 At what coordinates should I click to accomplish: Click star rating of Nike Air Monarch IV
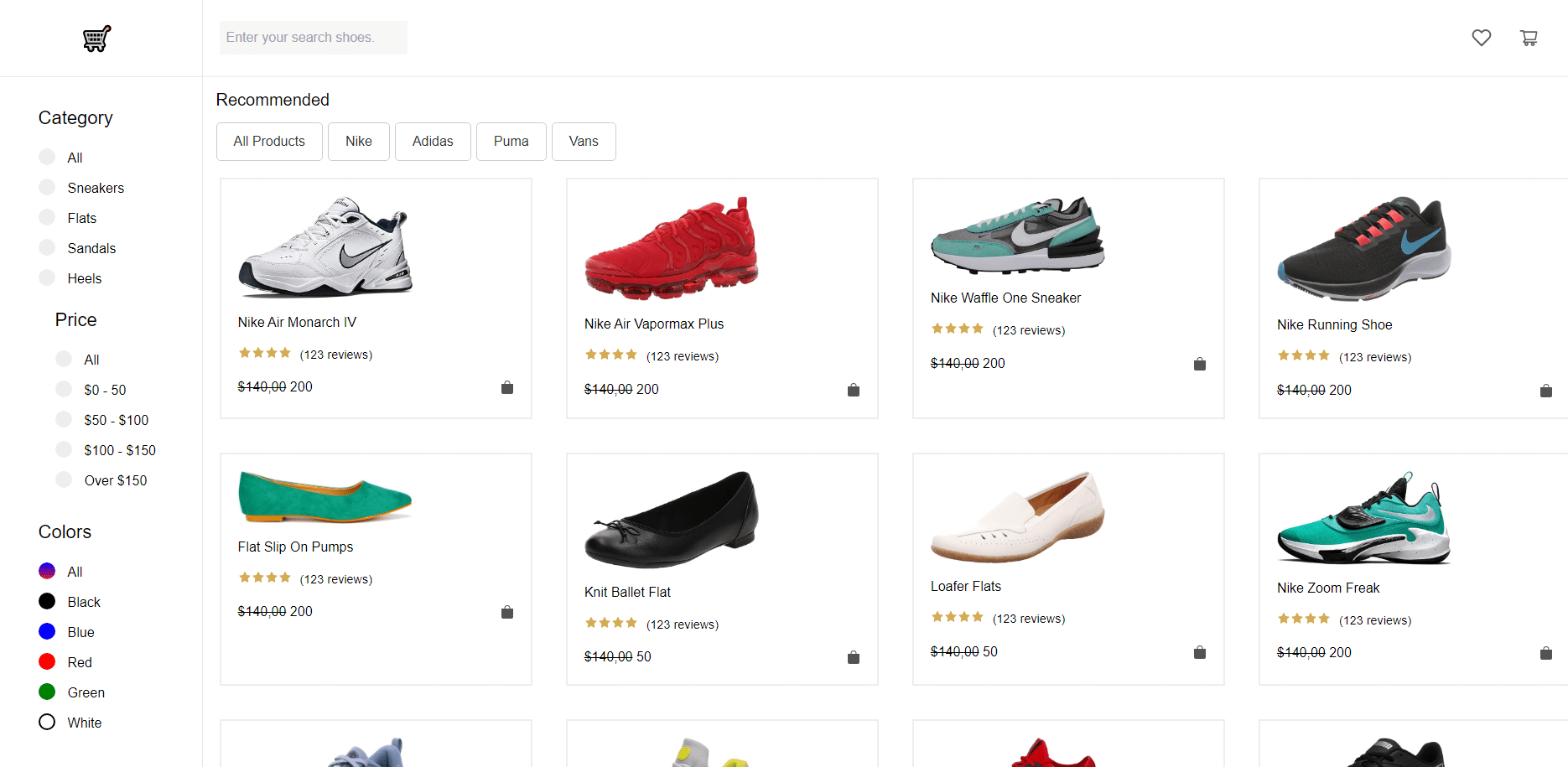coord(265,353)
